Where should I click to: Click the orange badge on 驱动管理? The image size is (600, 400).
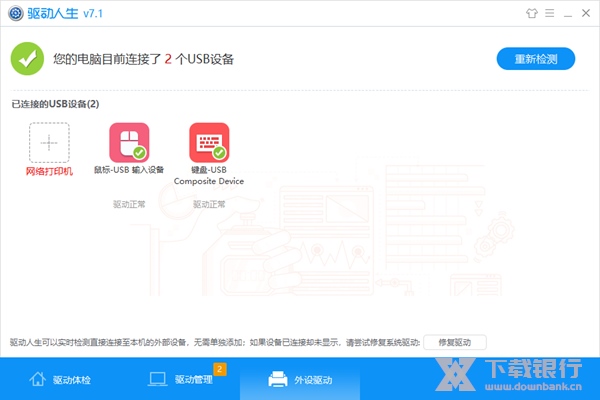coord(220,369)
